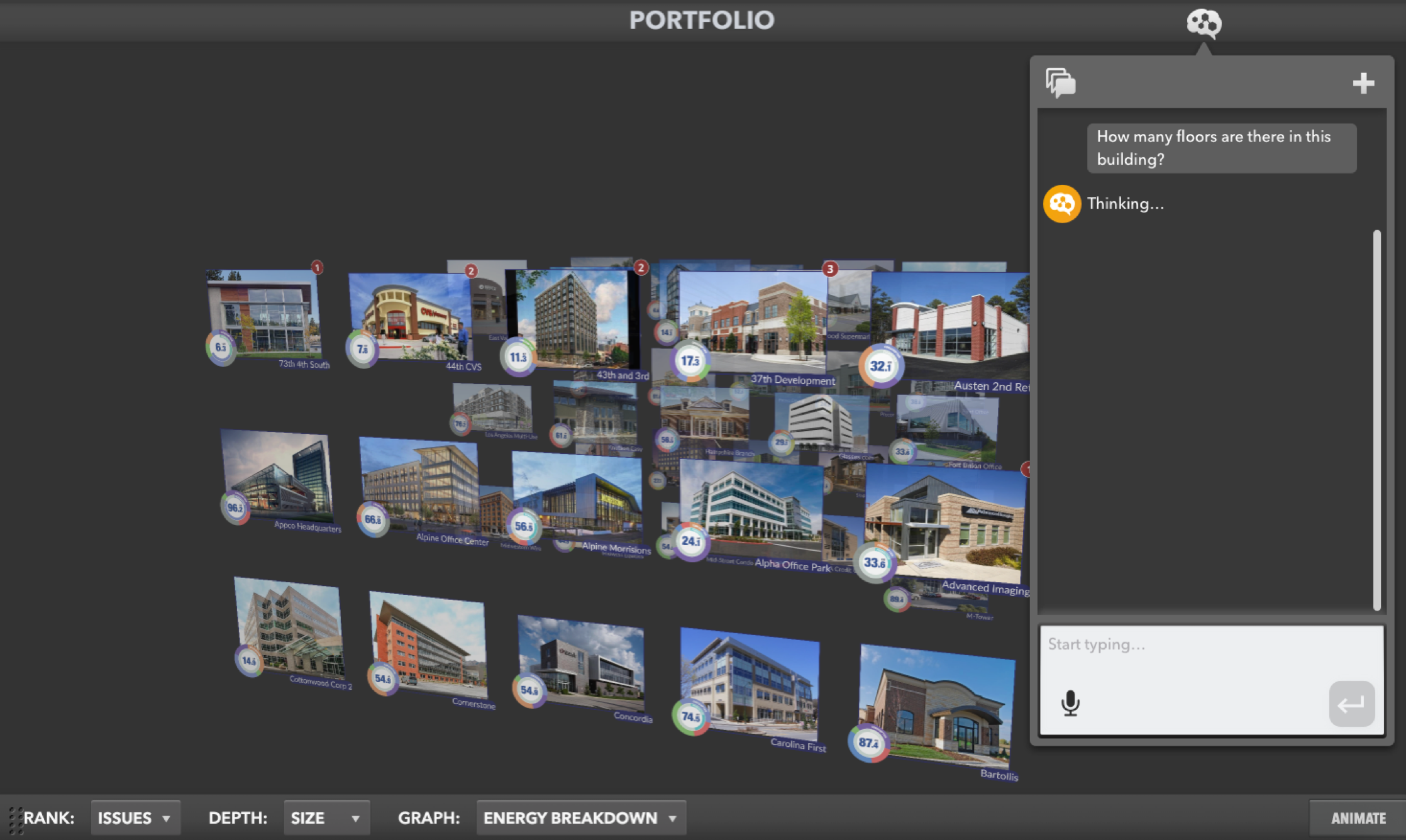This screenshot has height=840, width=1406.
Task: Open the DEPTH Size dropdown
Action: [x=326, y=818]
